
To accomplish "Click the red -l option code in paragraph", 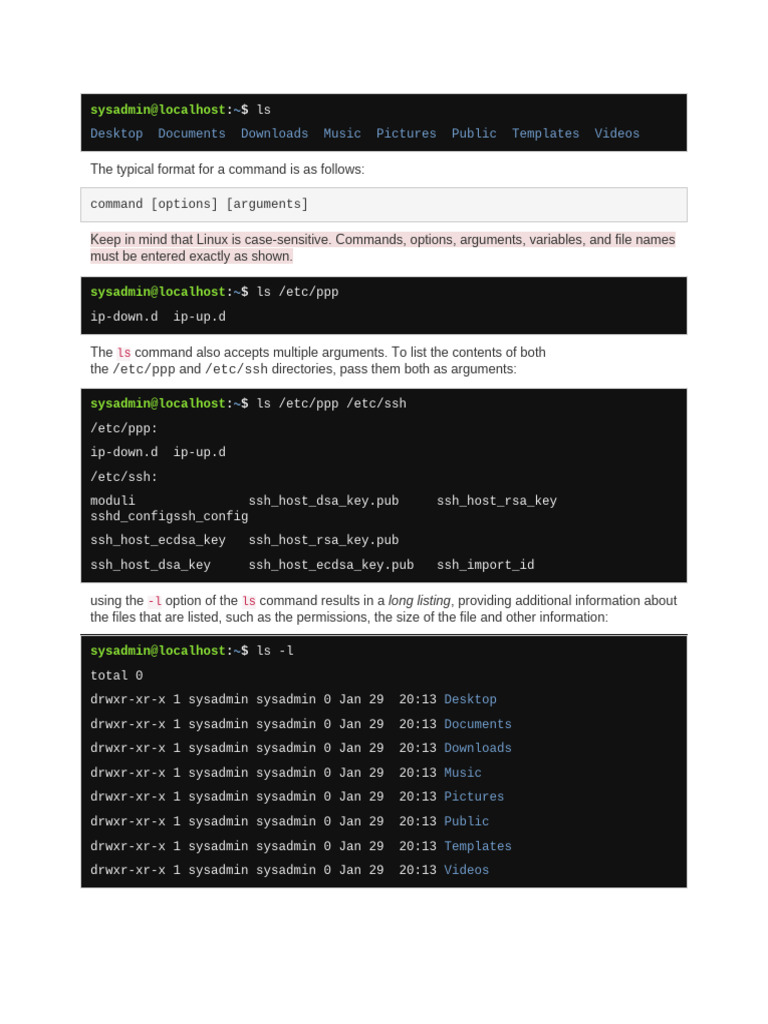I will 155,601.
